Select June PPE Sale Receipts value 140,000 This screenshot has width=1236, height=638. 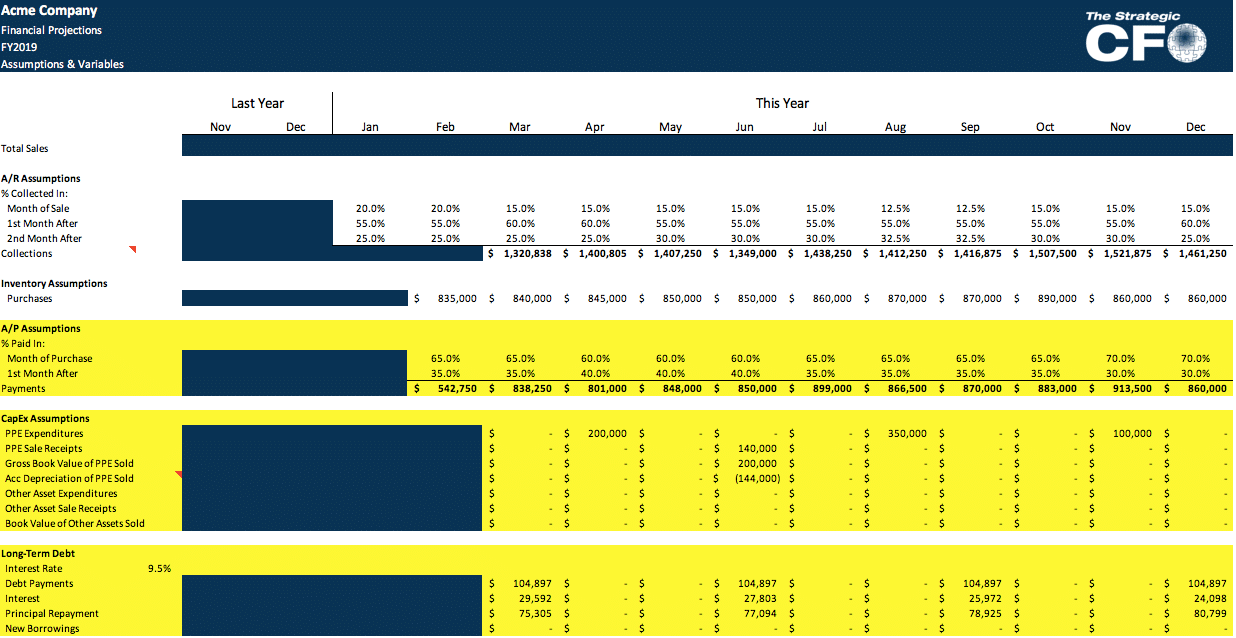pyautogui.click(x=757, y=449)
